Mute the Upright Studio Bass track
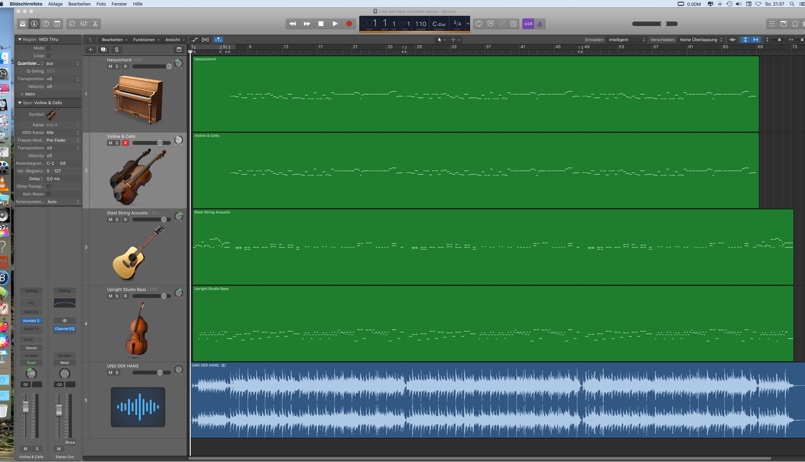The height and width of the screenshot is (462, 805). point(110,296)
